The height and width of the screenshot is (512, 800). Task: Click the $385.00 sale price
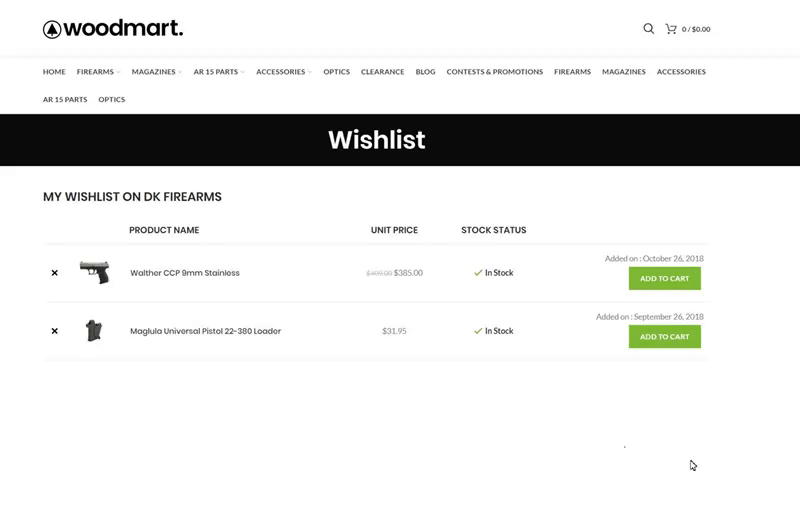click(408, 273)
